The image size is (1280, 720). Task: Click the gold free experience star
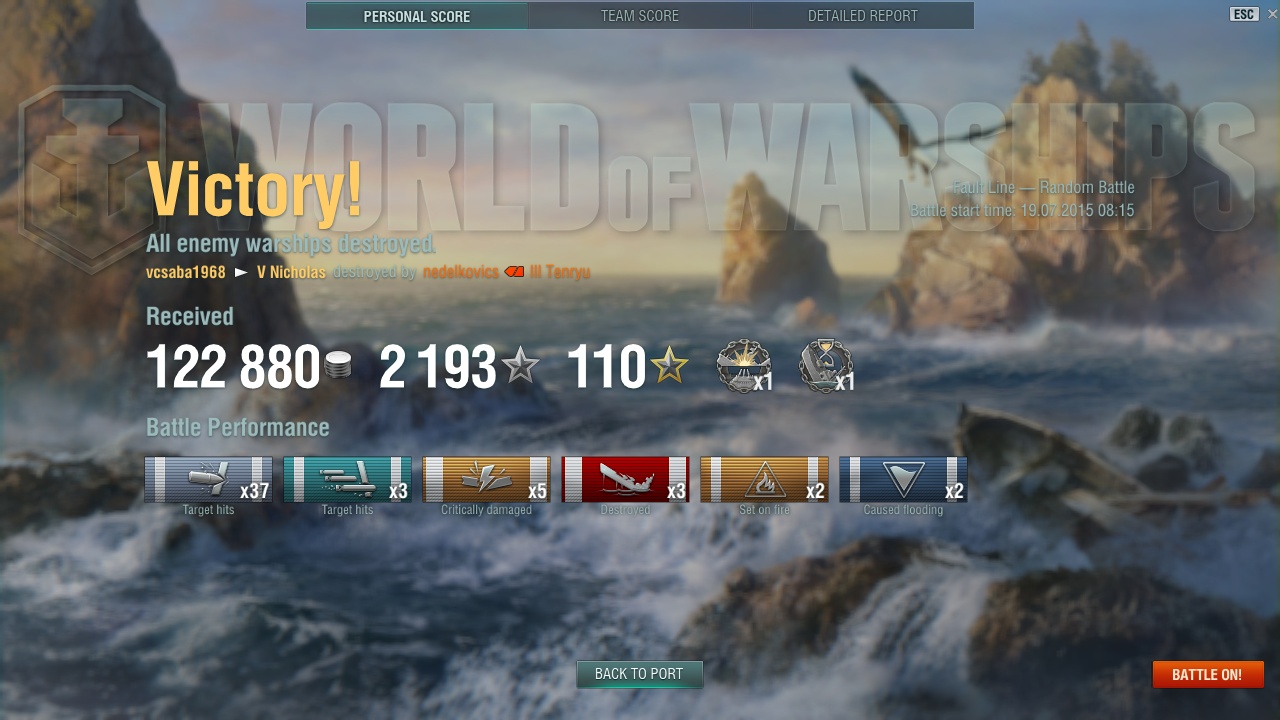[670, 367]
